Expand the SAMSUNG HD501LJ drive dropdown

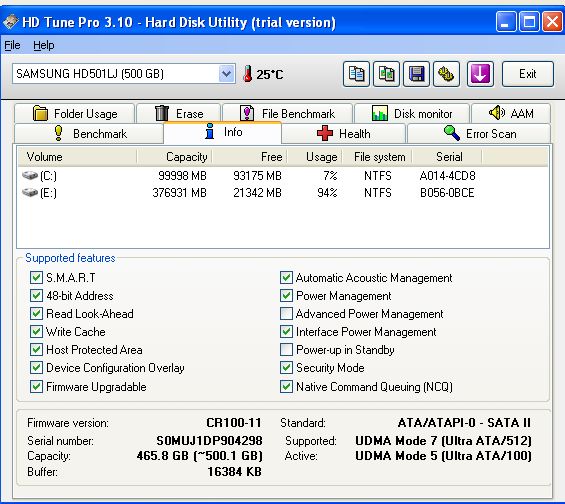click(x=226, y=74)
